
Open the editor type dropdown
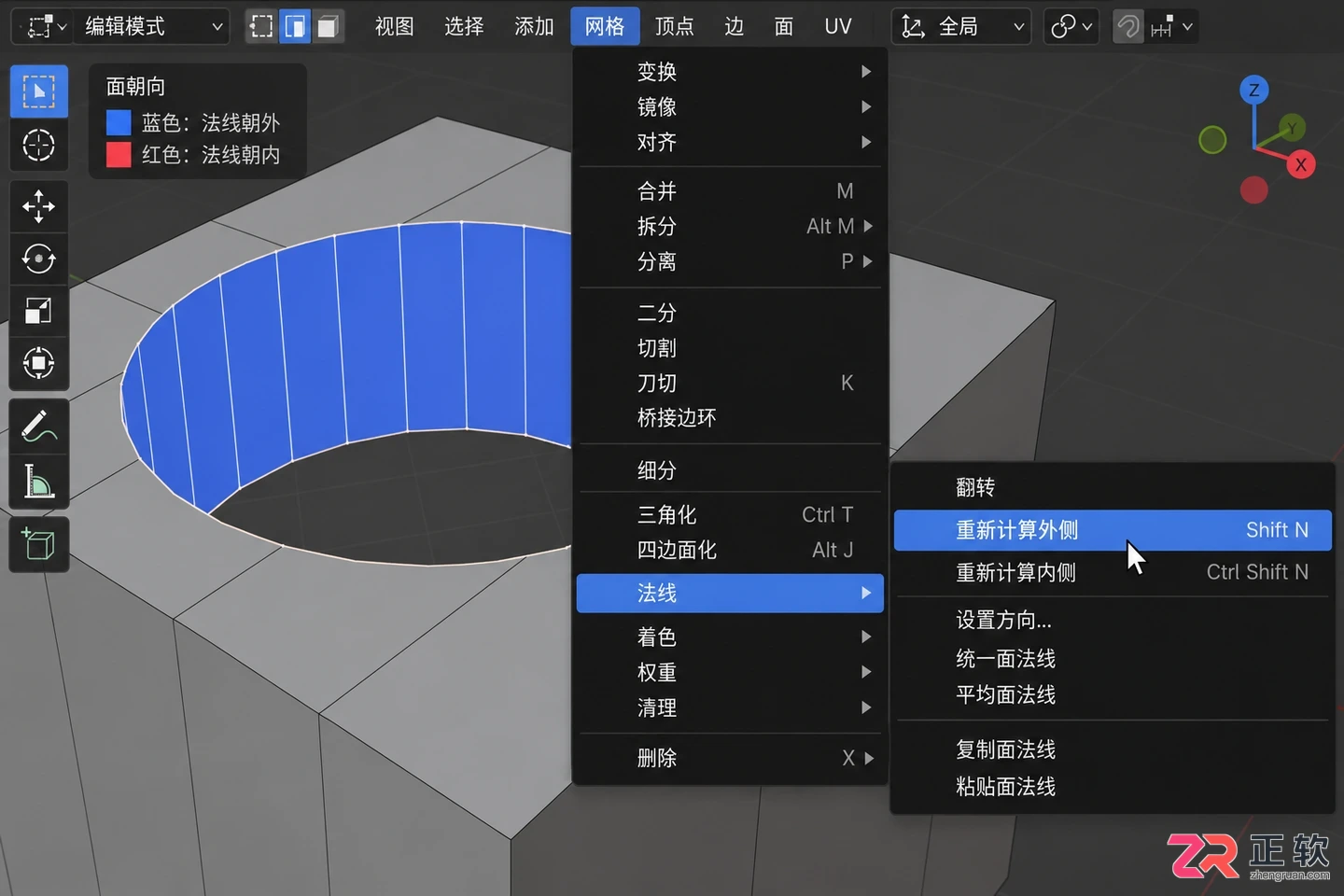click(44, 26)
